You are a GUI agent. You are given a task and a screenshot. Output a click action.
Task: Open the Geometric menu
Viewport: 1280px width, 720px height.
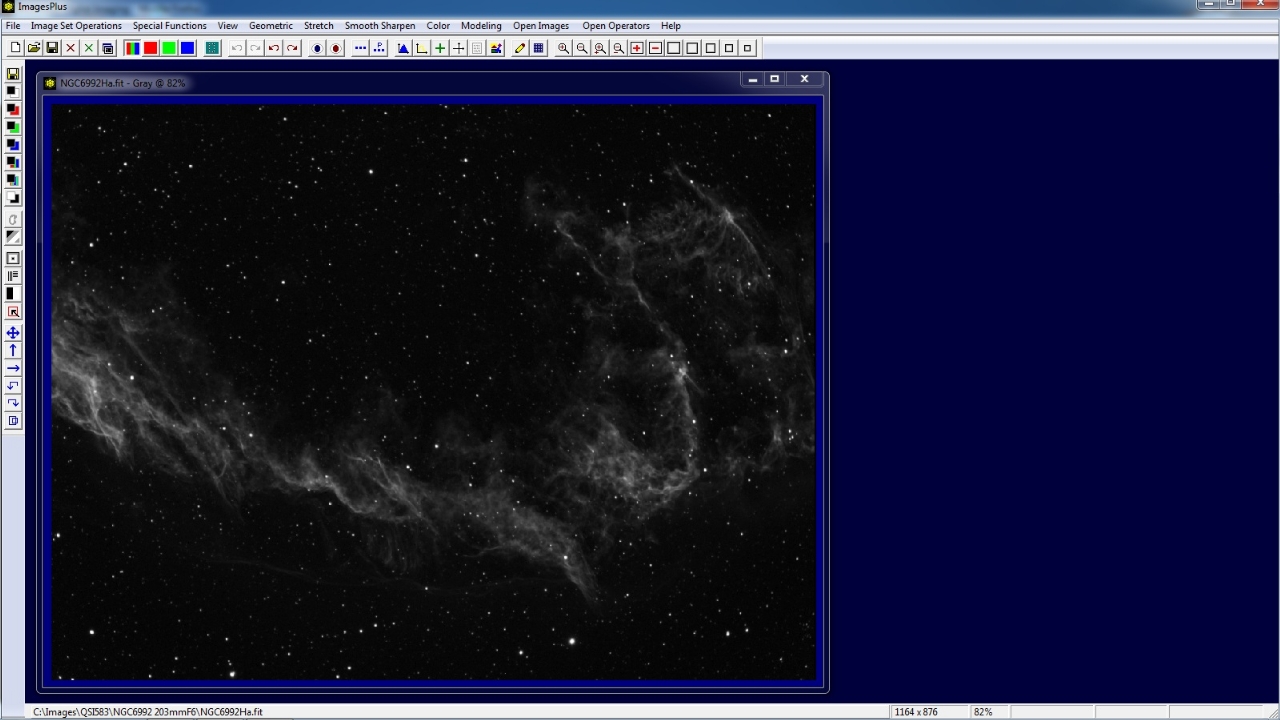pos(271,26)
